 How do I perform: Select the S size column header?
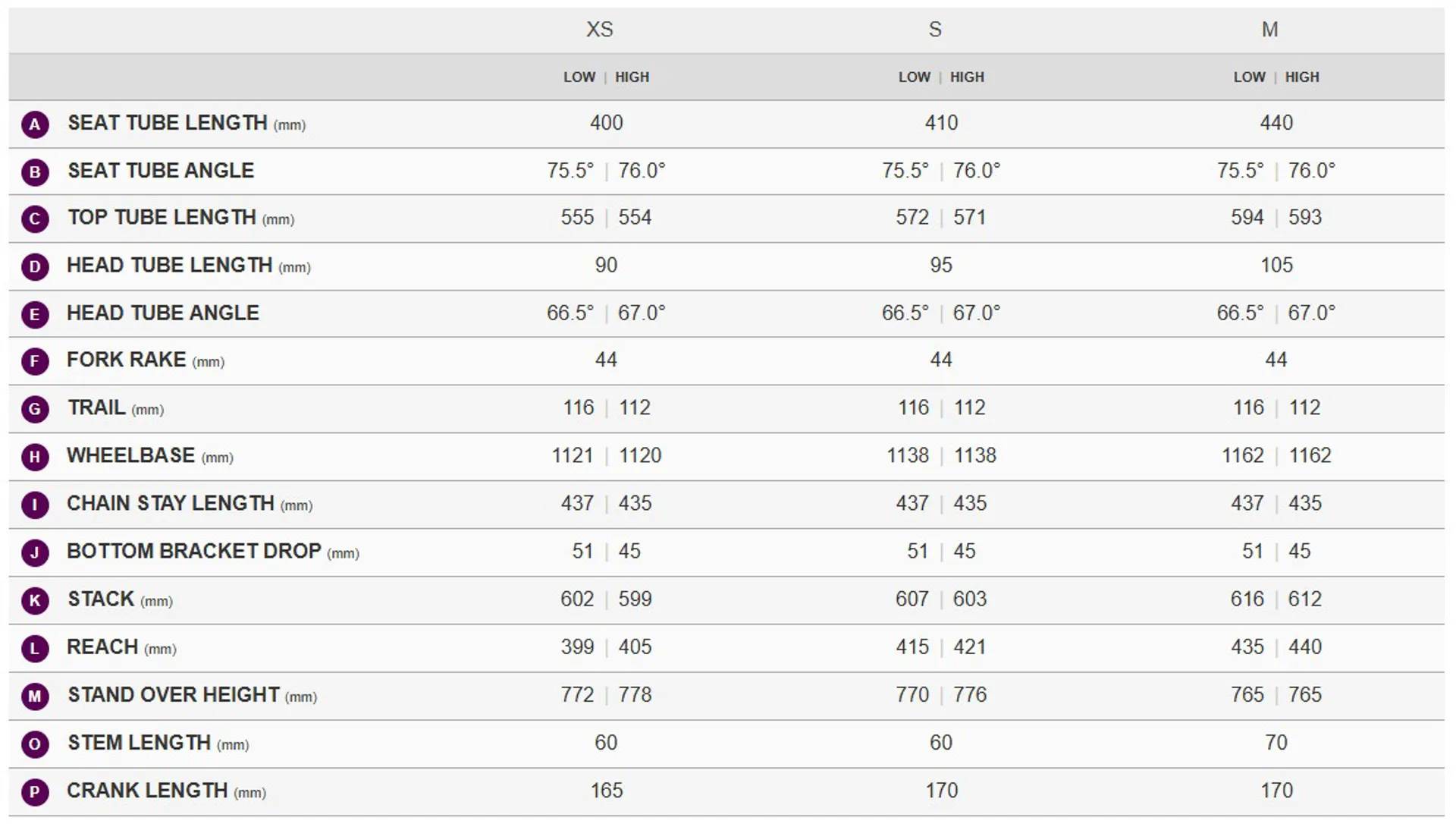coord(935,30)
